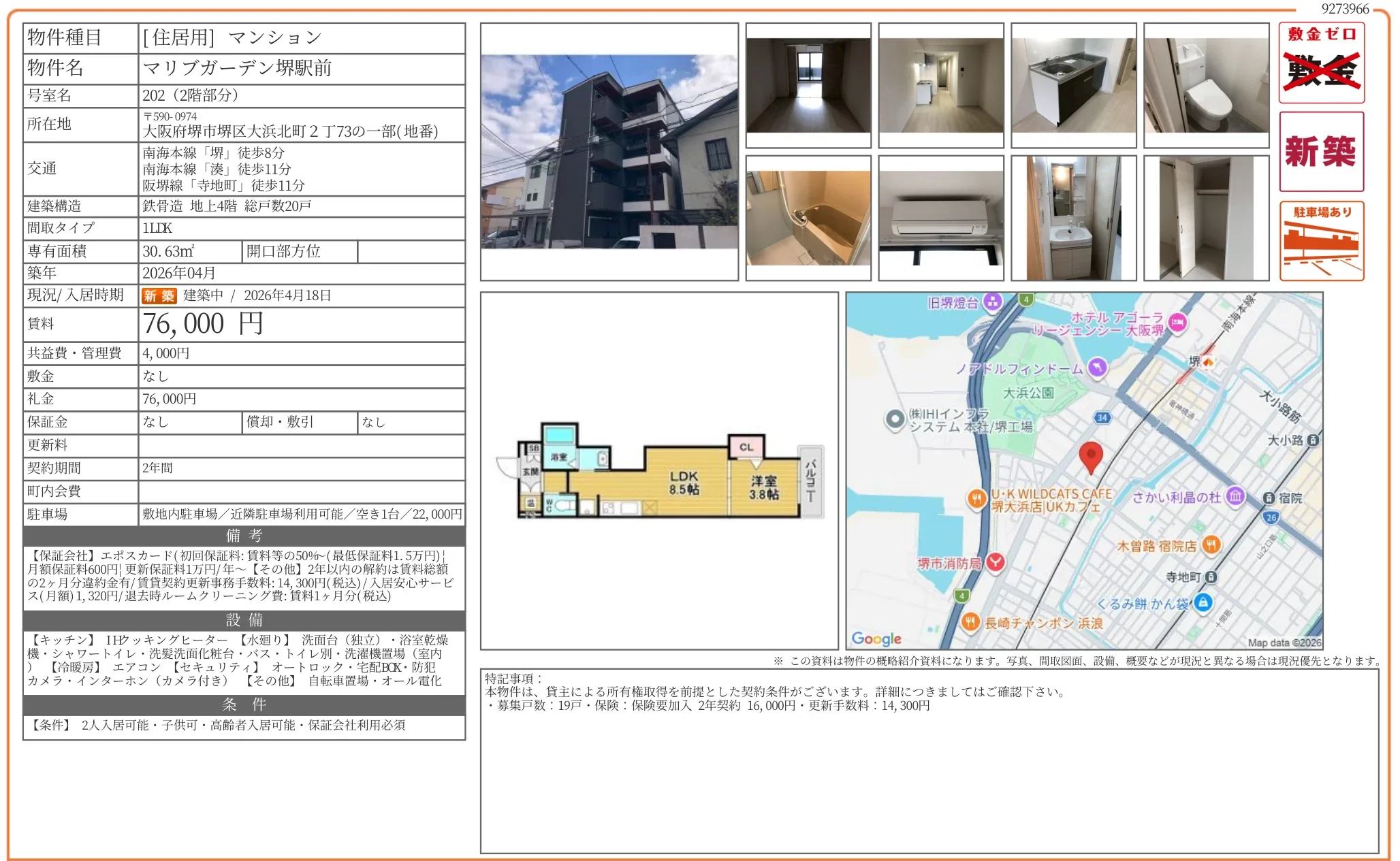Screen dimensions: 1400x861
Task: Click the 76,000 円 rent amount
Action: click(x=202, y=324)
